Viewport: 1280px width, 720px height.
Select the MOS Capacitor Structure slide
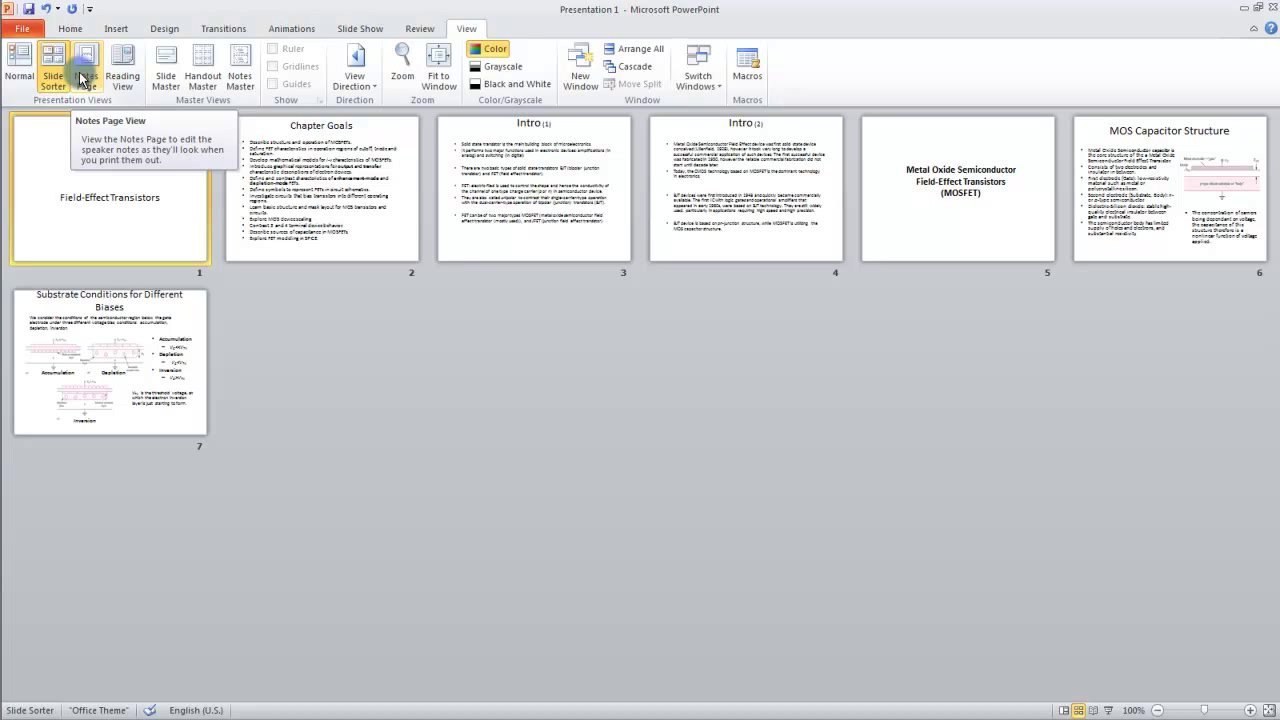point(1170,188)
